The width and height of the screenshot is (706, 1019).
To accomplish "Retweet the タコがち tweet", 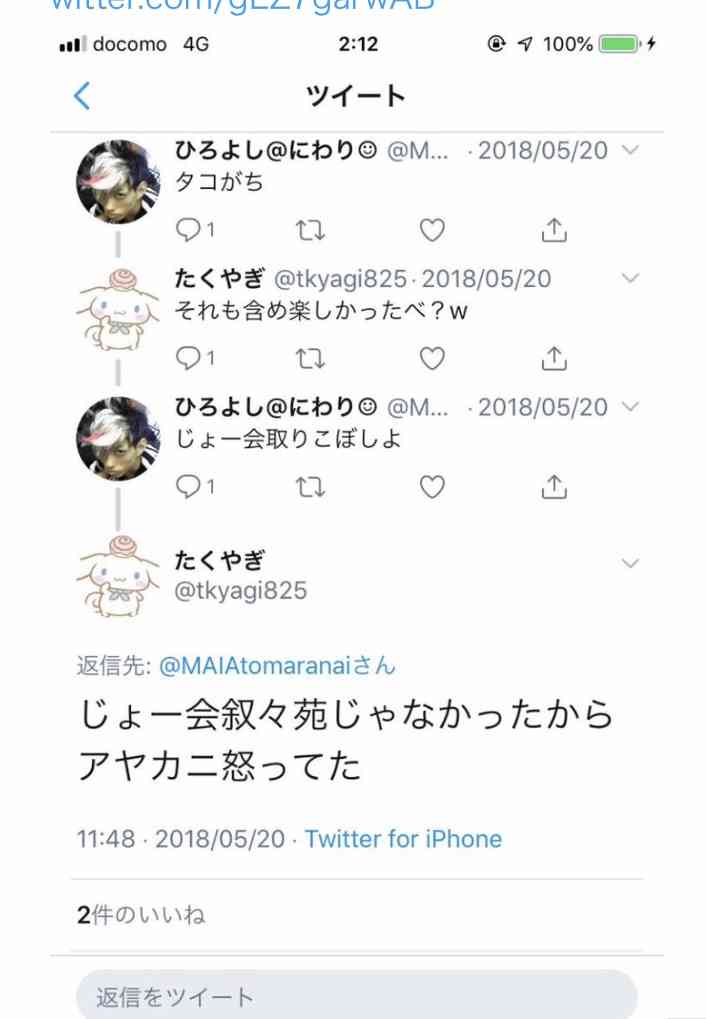I will [310, 230].
